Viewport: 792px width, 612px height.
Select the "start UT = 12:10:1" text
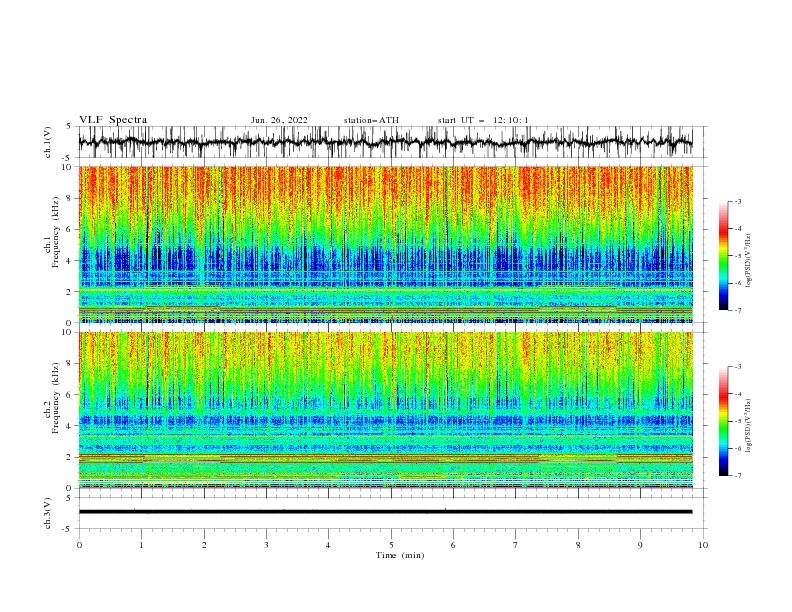483,120
